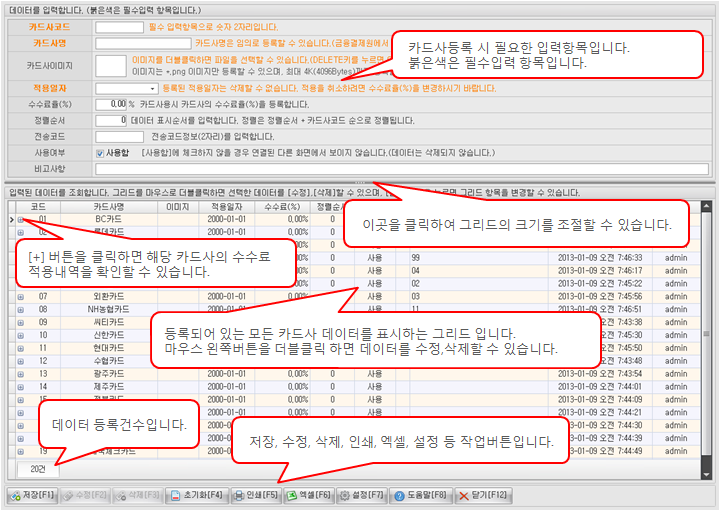Click the 초기화[F4] reset button
Image resolution: width=719 pixels, height=510 pixels.
197,495
